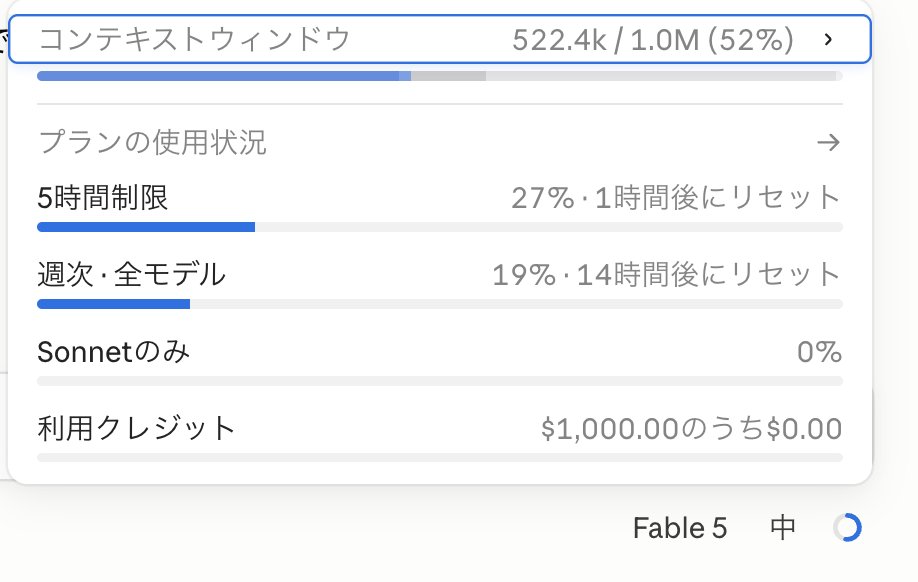Open the 中 effort level selector
Screen dimensions: 918x582
coord(783,528)
